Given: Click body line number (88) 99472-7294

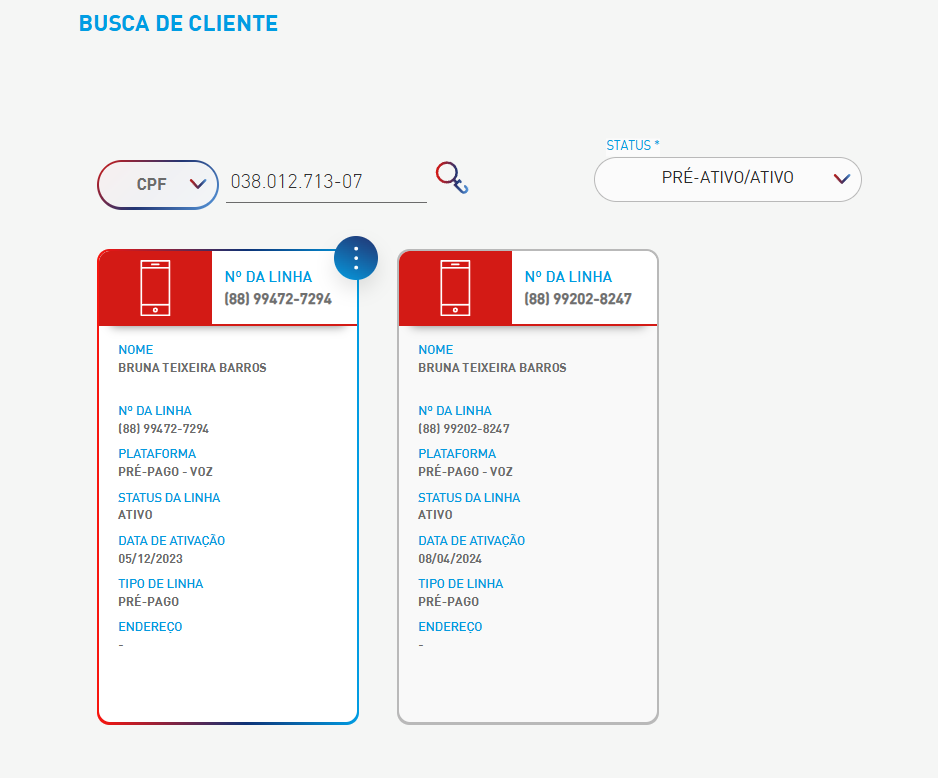Looking at the screenshot, I should pos(163,429).
